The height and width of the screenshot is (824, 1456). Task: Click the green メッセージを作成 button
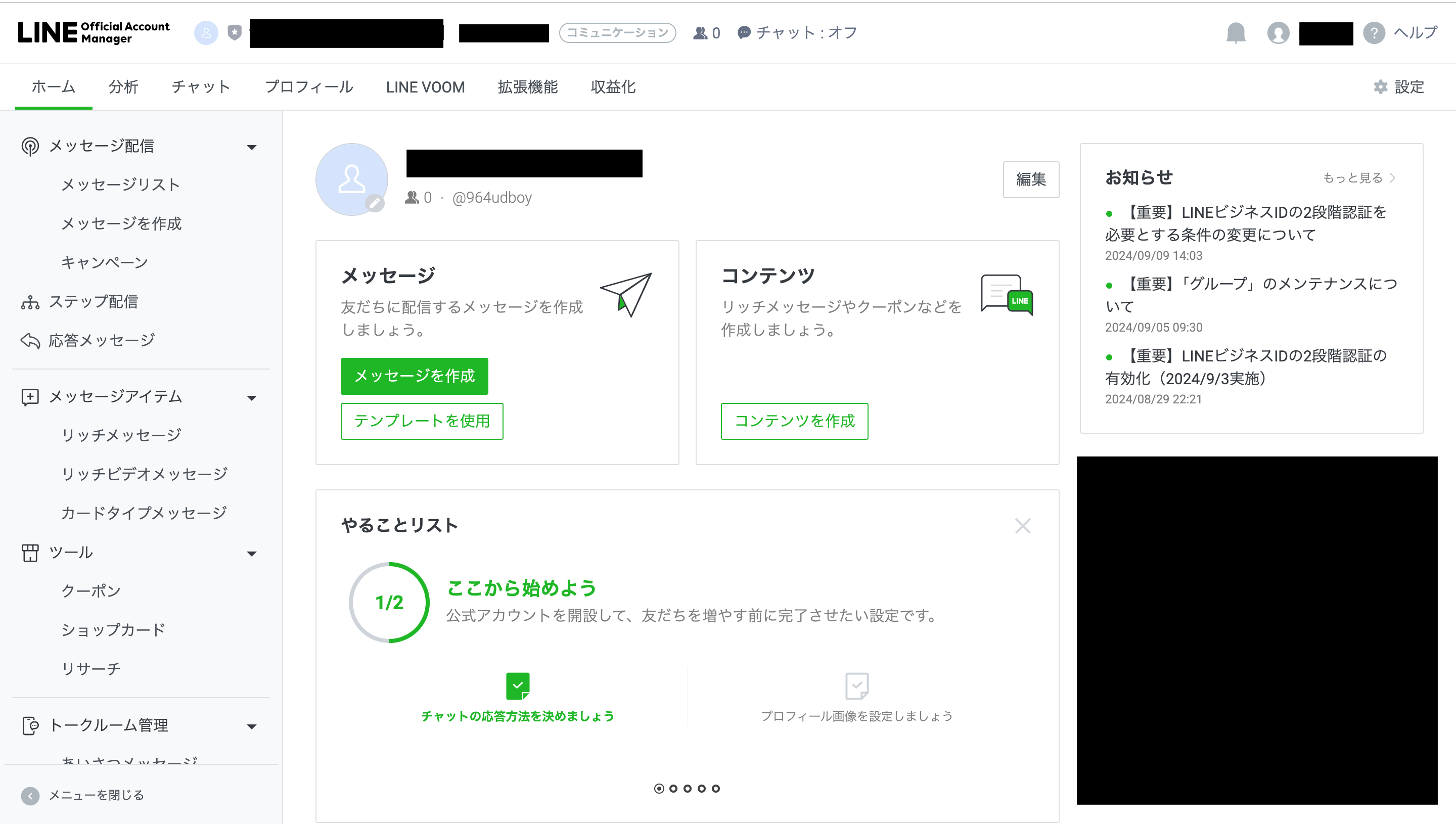click(414, 376)
